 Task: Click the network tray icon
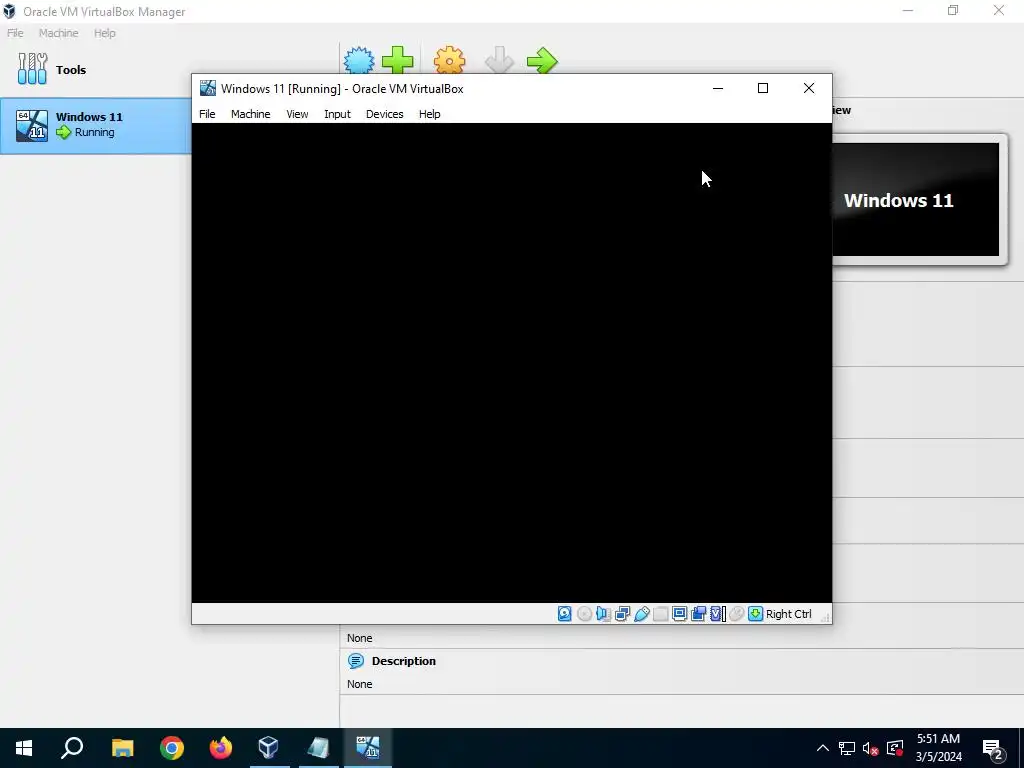847,748
